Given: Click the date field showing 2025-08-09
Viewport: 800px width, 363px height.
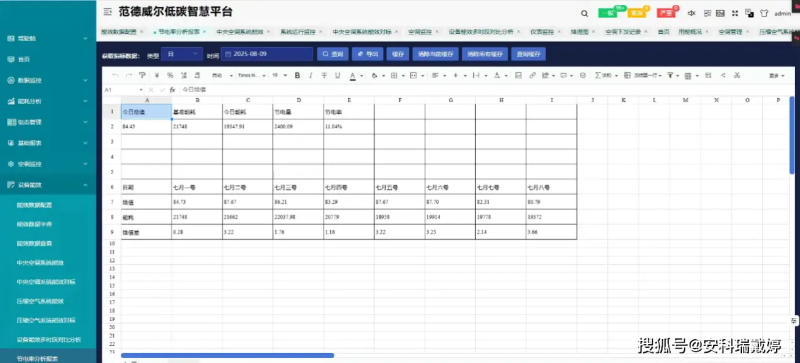Looking at the screenshot, I should 267,54.
